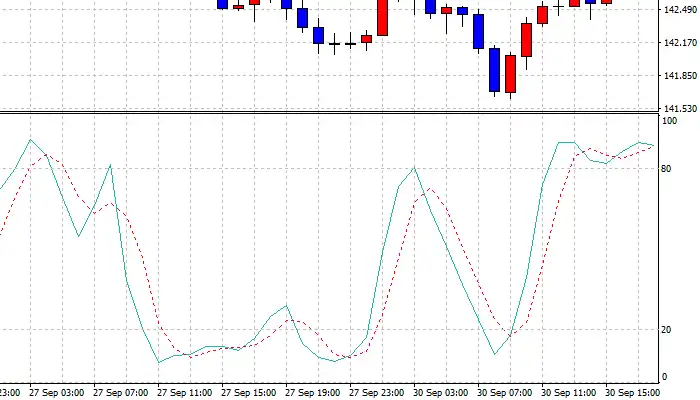Select the 27 Sep 07:00 time label
This screenshot has width=700, height=400.
(x=122, y=392)
